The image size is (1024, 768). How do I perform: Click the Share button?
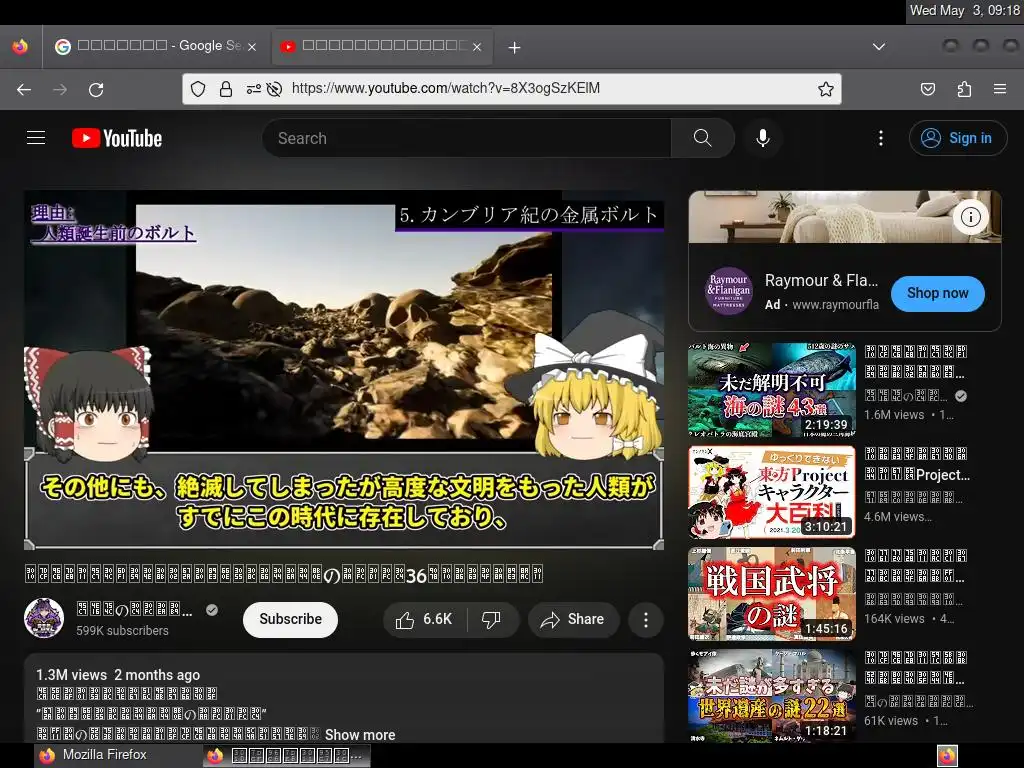point(573,620)
